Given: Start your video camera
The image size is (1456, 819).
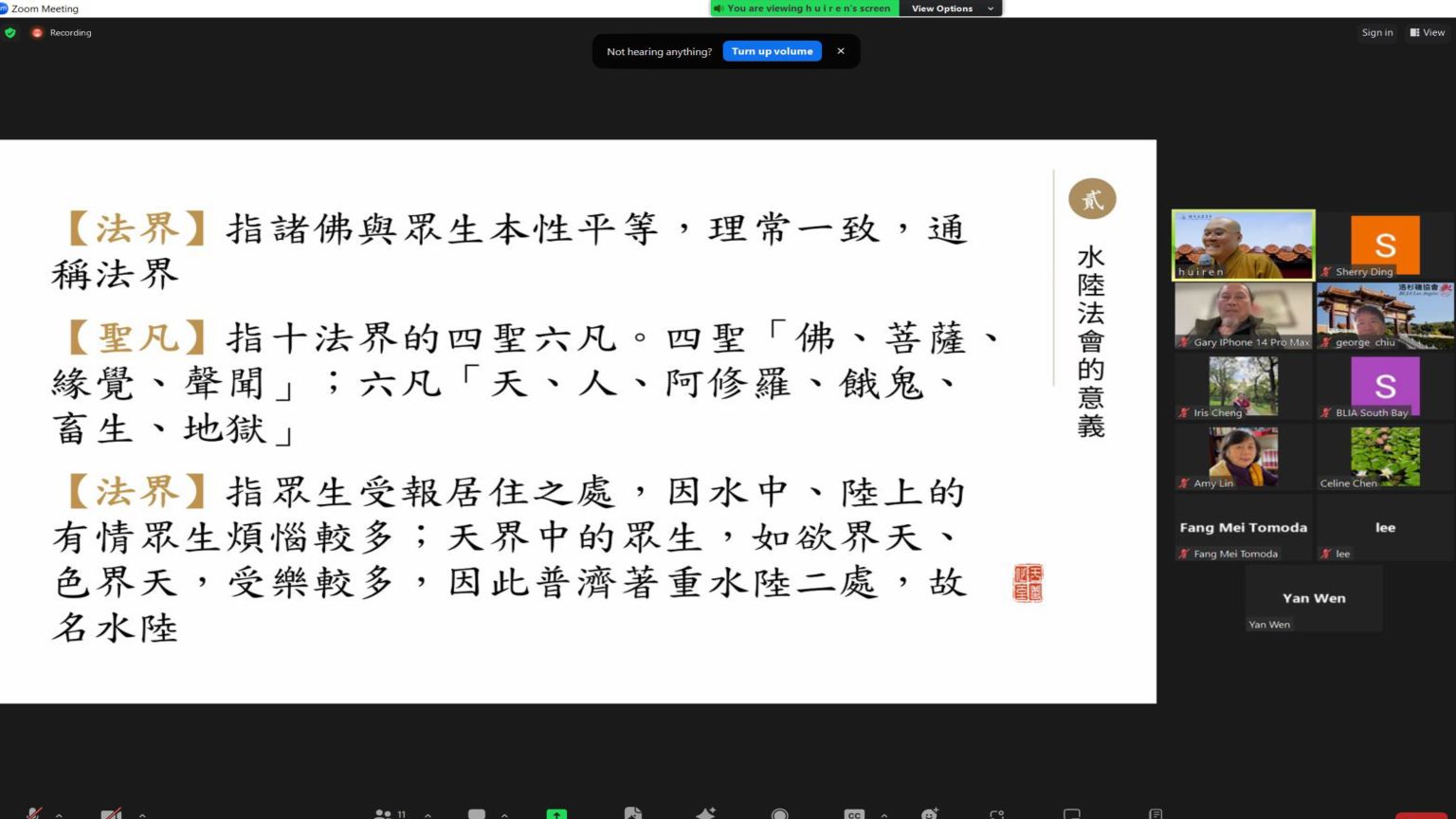Looking at the screenshot, I should 112,813.
